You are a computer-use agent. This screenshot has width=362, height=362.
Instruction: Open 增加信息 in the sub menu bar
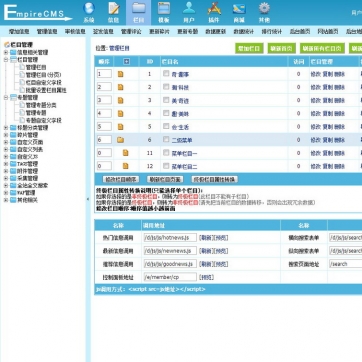[x=19, y=32]
